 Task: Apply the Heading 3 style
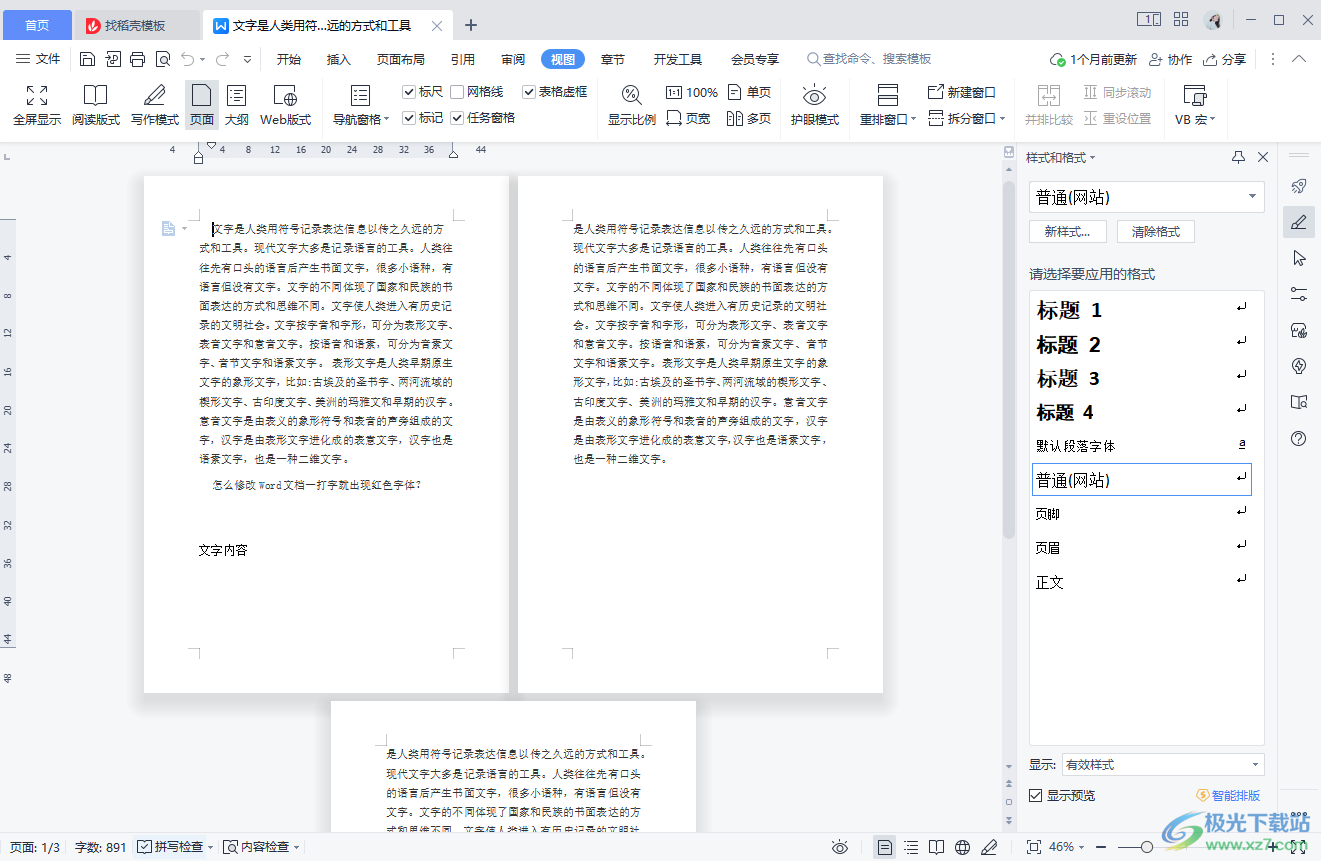[1142, 378]
